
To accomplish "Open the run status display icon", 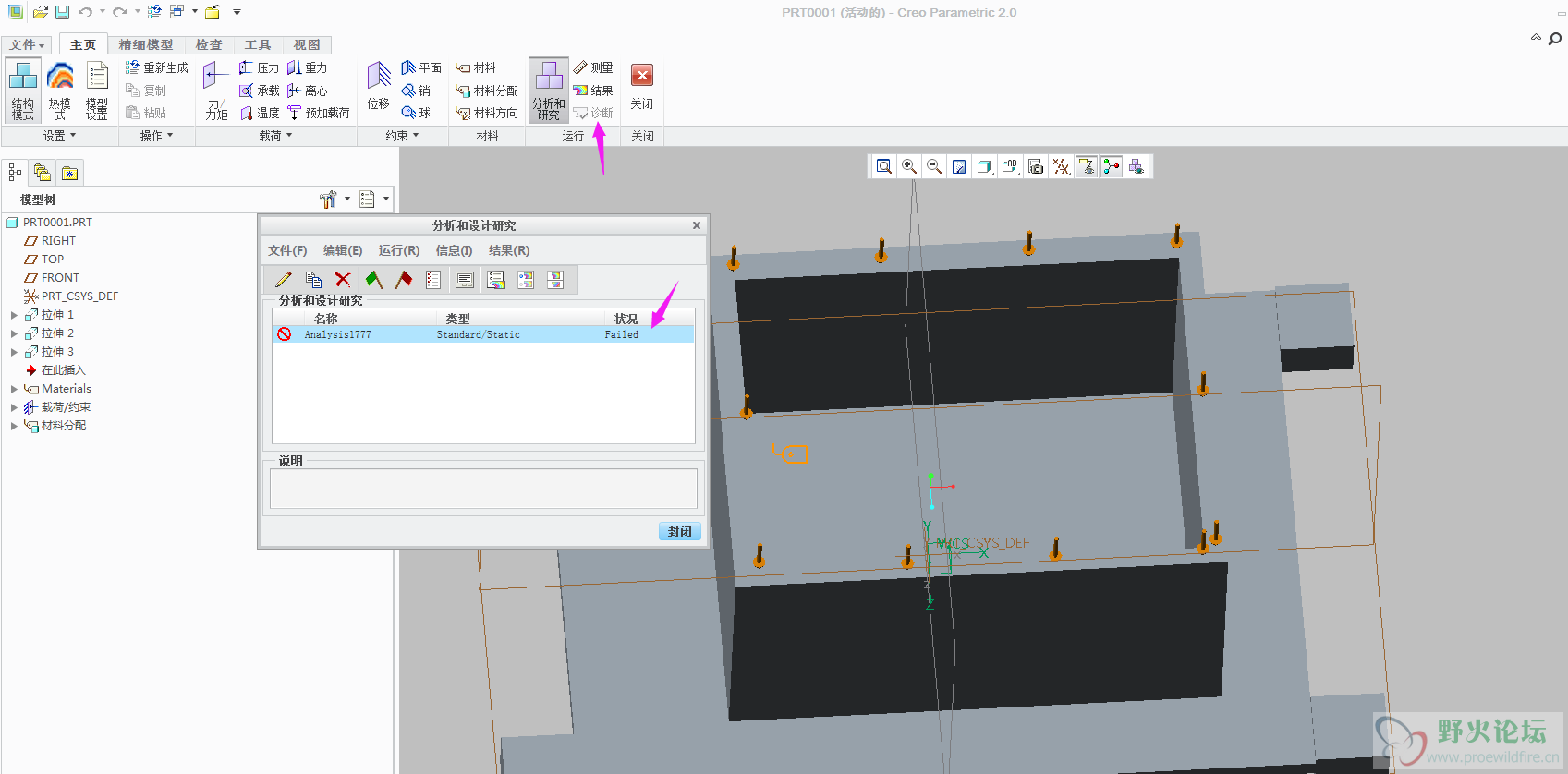I will click(465, 280).
